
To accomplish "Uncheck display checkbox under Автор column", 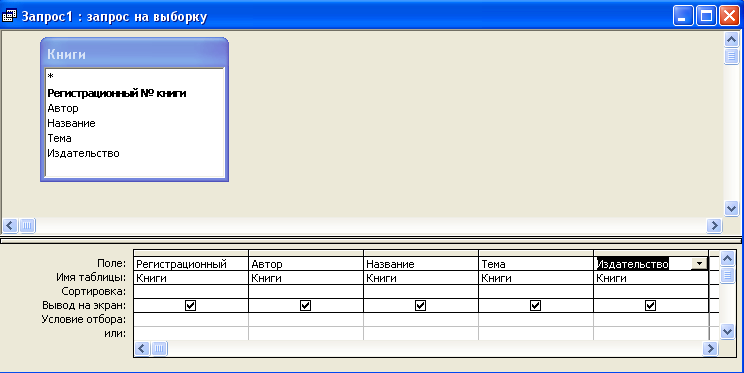I will (306, 306).
